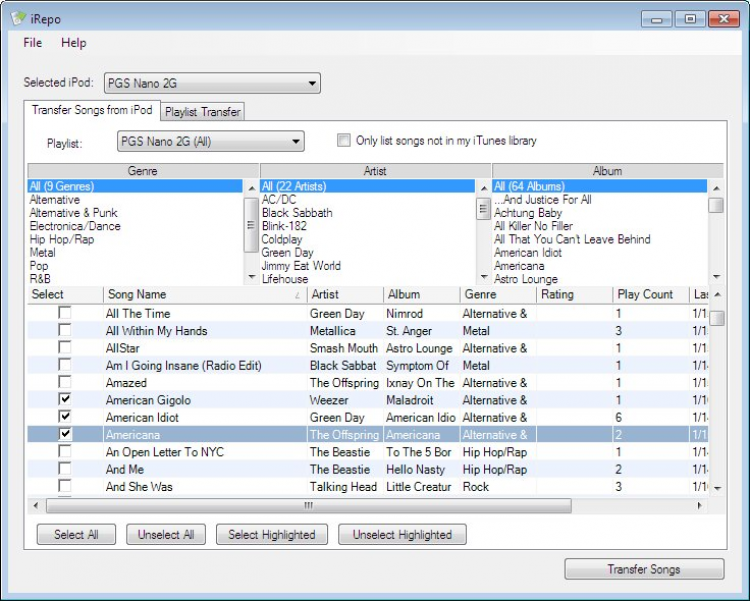Check the box for And She Was
Screen dimensions: 750x601
pos(65,486)
